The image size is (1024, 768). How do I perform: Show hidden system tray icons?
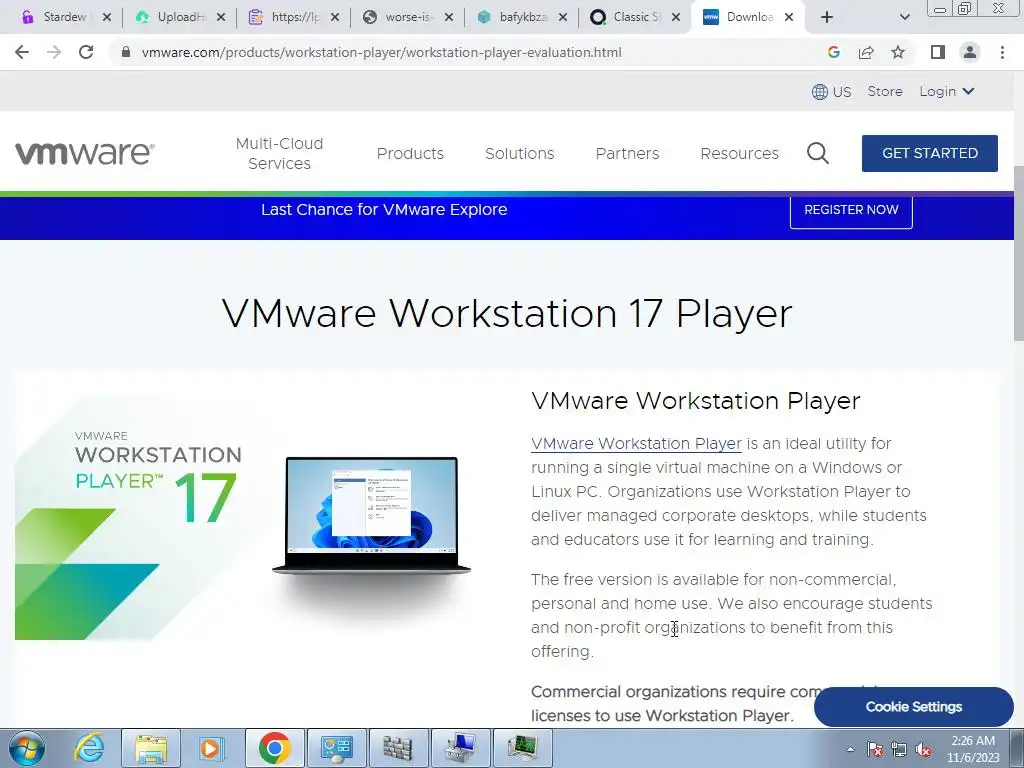click(x=850, y=749)
